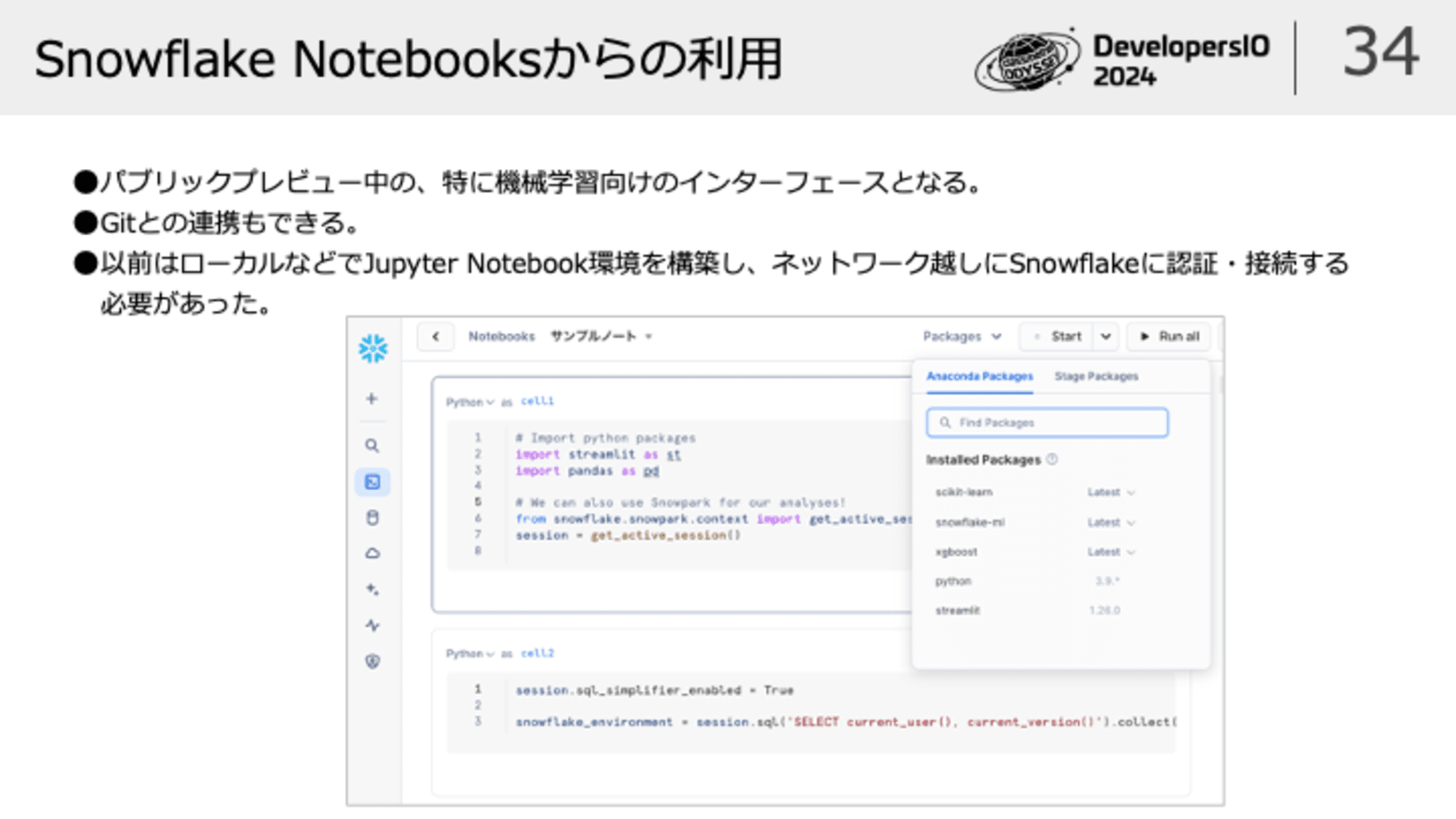Click the 'session = get_active_session()' line
This screenshot has height=819, width=1456.
click(628, 536)
